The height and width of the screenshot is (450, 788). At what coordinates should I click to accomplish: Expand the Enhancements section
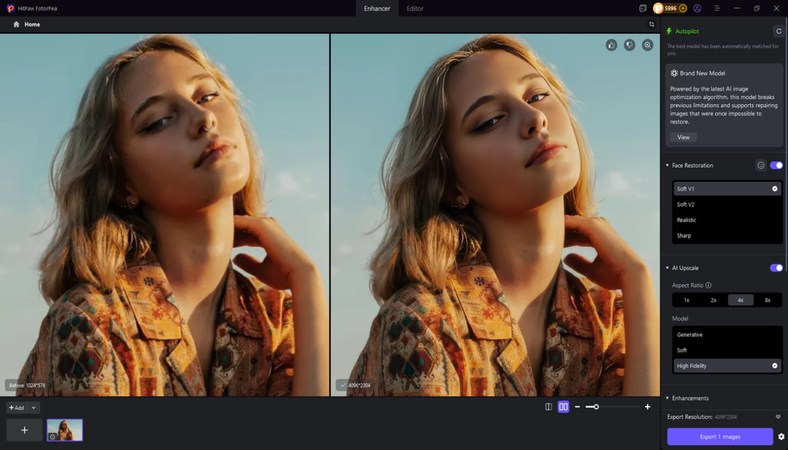pos(667,398)
